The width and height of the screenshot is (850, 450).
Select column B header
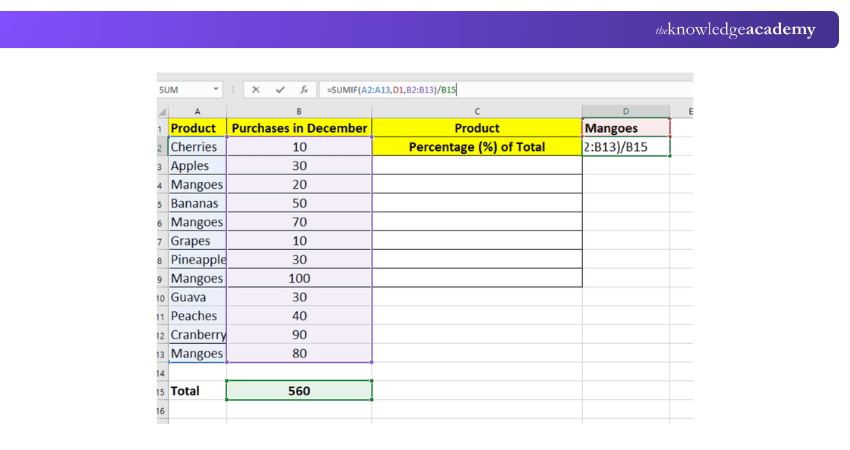pos(299,111)
